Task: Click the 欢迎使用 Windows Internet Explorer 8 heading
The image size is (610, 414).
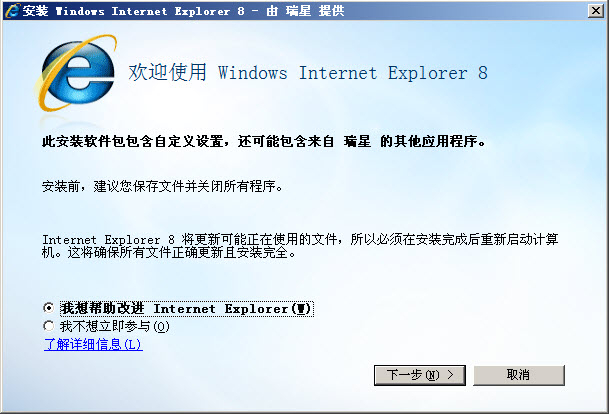Action: (308, 72)
